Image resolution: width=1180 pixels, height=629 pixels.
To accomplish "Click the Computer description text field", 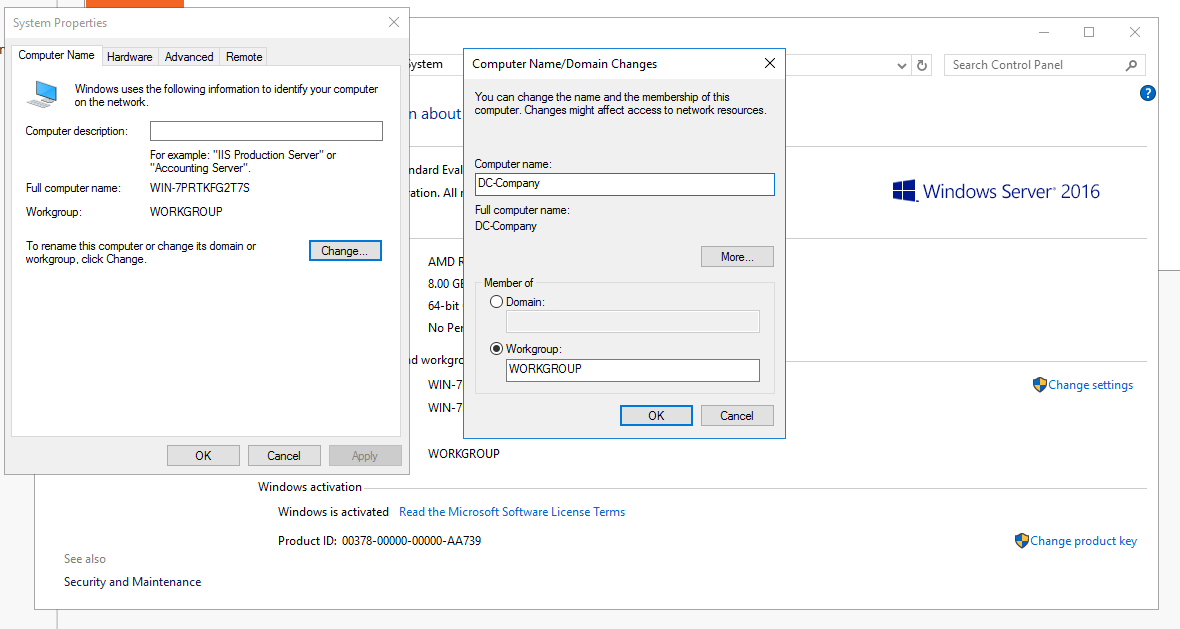I will click(266, 131).
